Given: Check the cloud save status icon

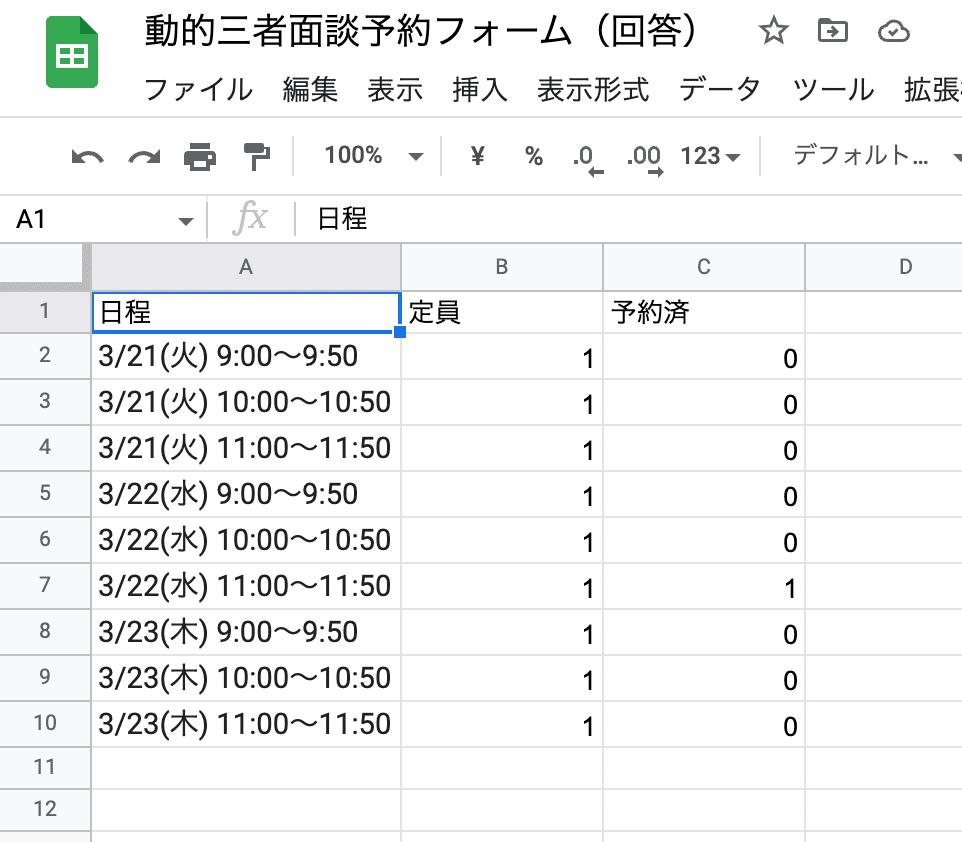Looking at the screenshot, I should (x=893, y=31).
